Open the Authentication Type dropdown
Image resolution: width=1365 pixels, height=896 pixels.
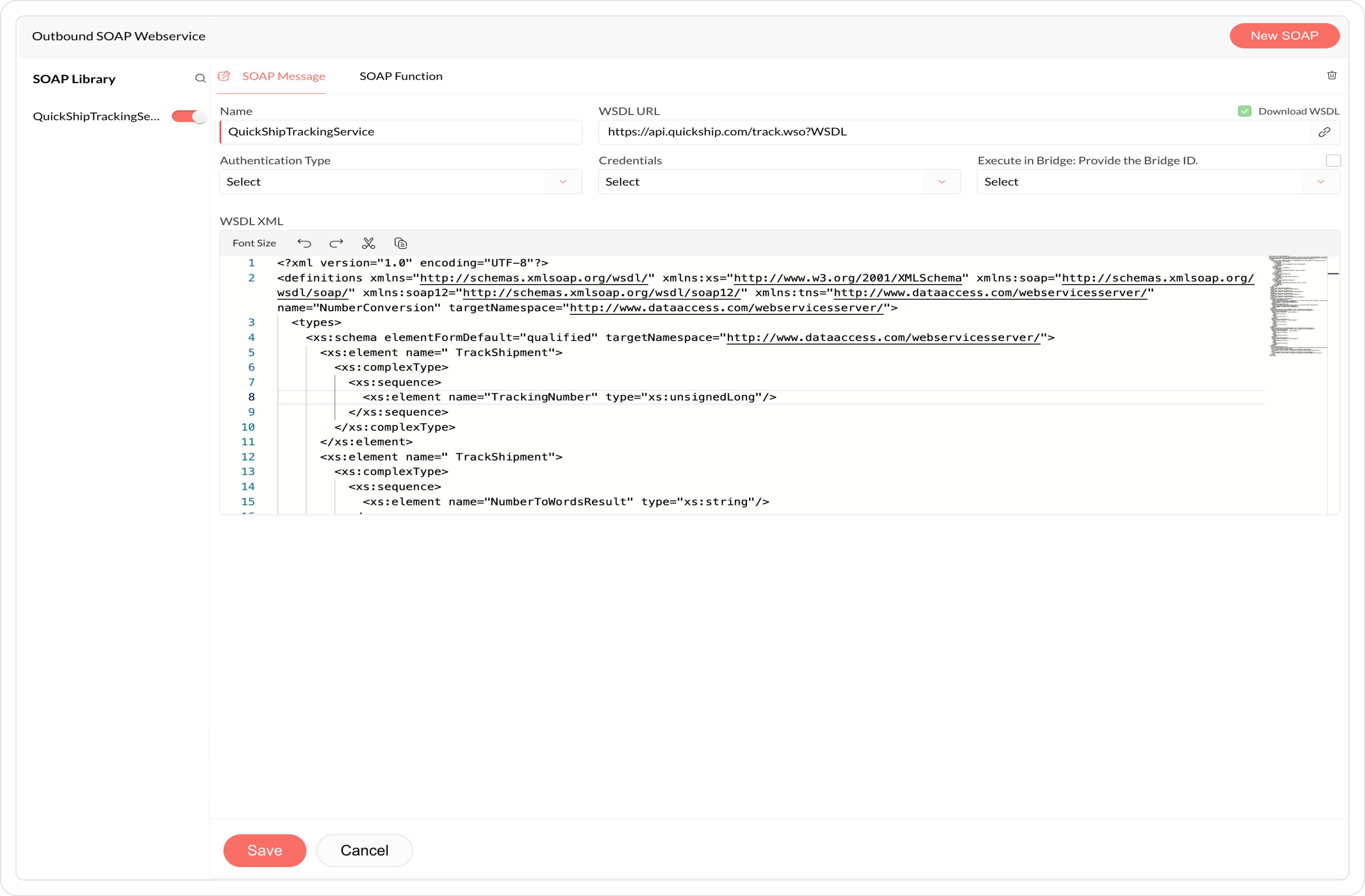tap(400, 182)
